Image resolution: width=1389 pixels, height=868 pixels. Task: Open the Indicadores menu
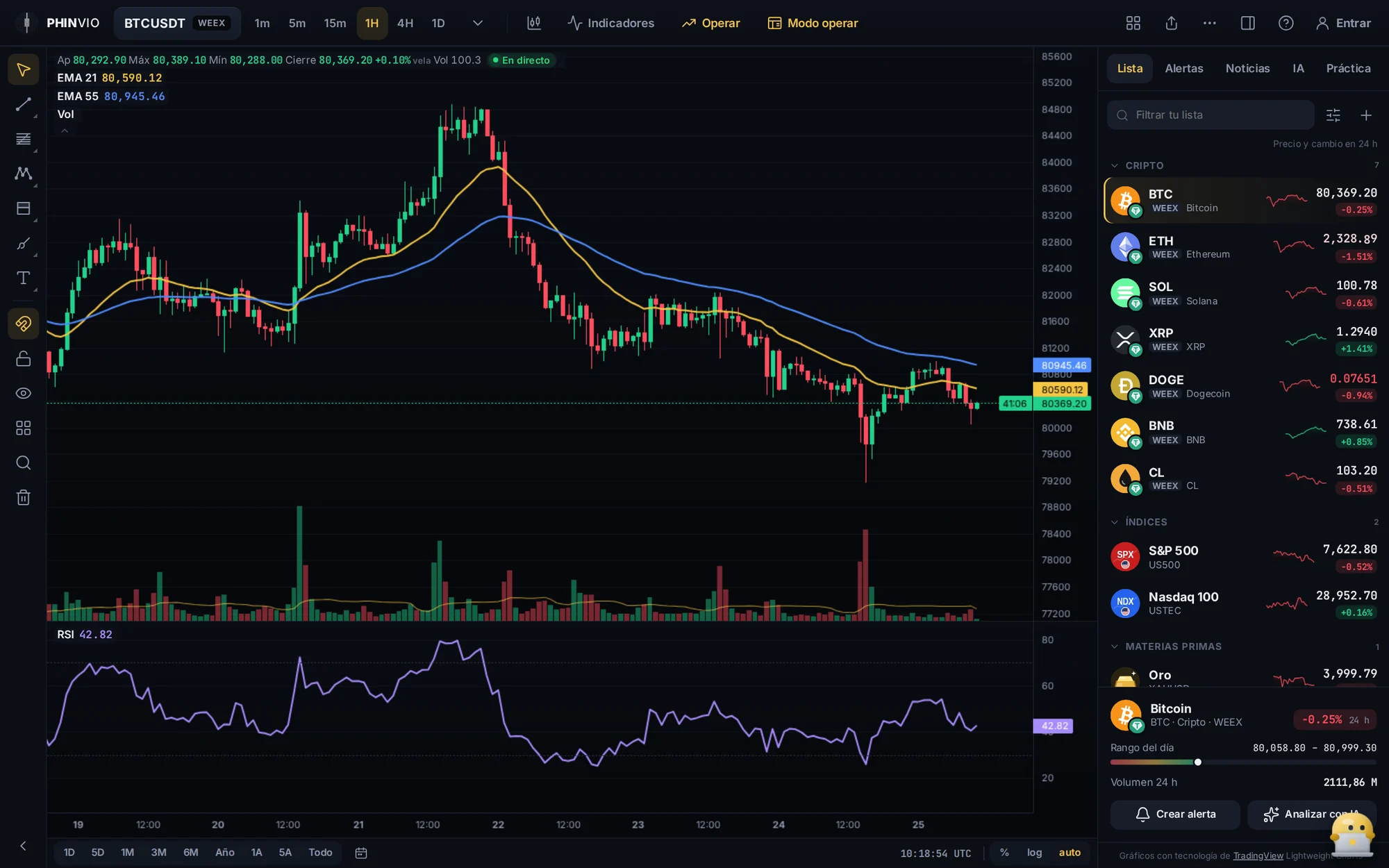(610, 23)
